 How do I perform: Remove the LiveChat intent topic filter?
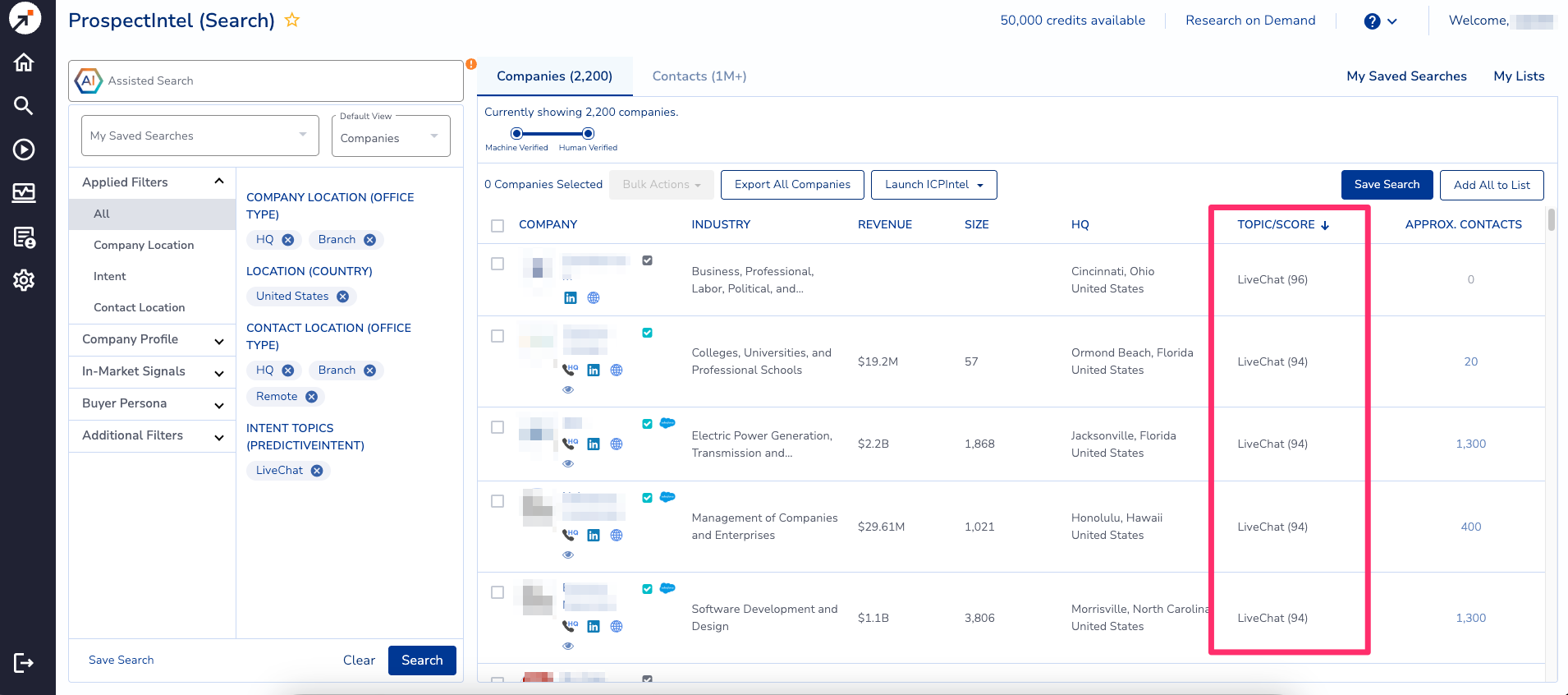point(317,471)
